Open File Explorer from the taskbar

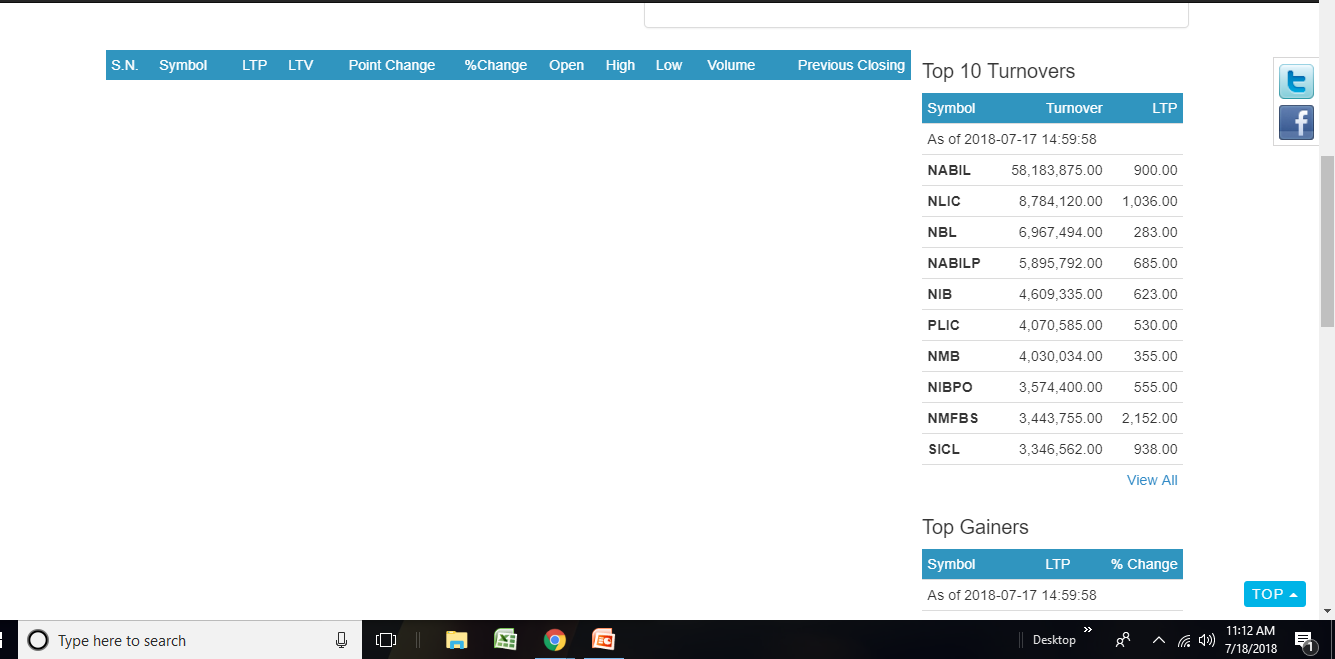[456, 640]
